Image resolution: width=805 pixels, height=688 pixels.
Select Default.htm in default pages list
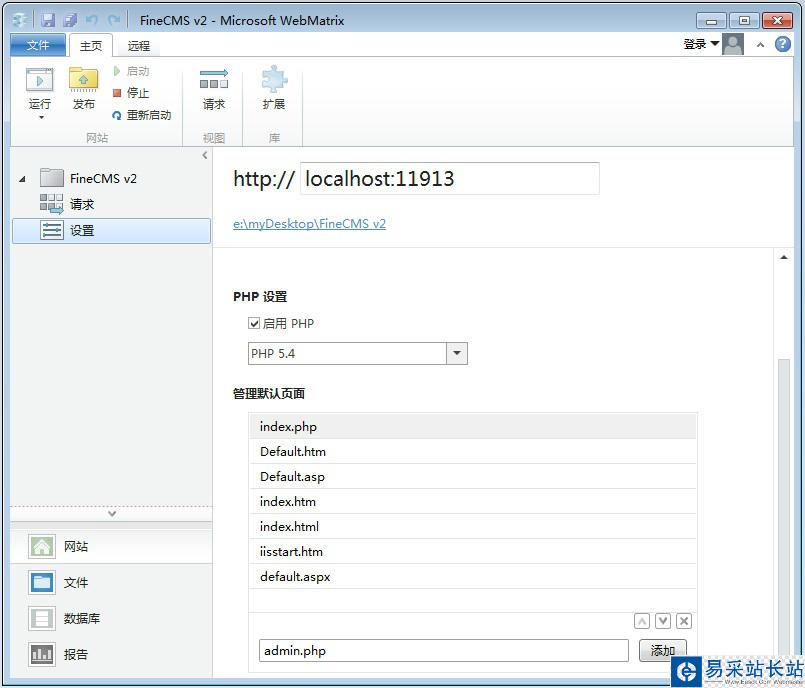pyautogui.click(x=472, y=452)
